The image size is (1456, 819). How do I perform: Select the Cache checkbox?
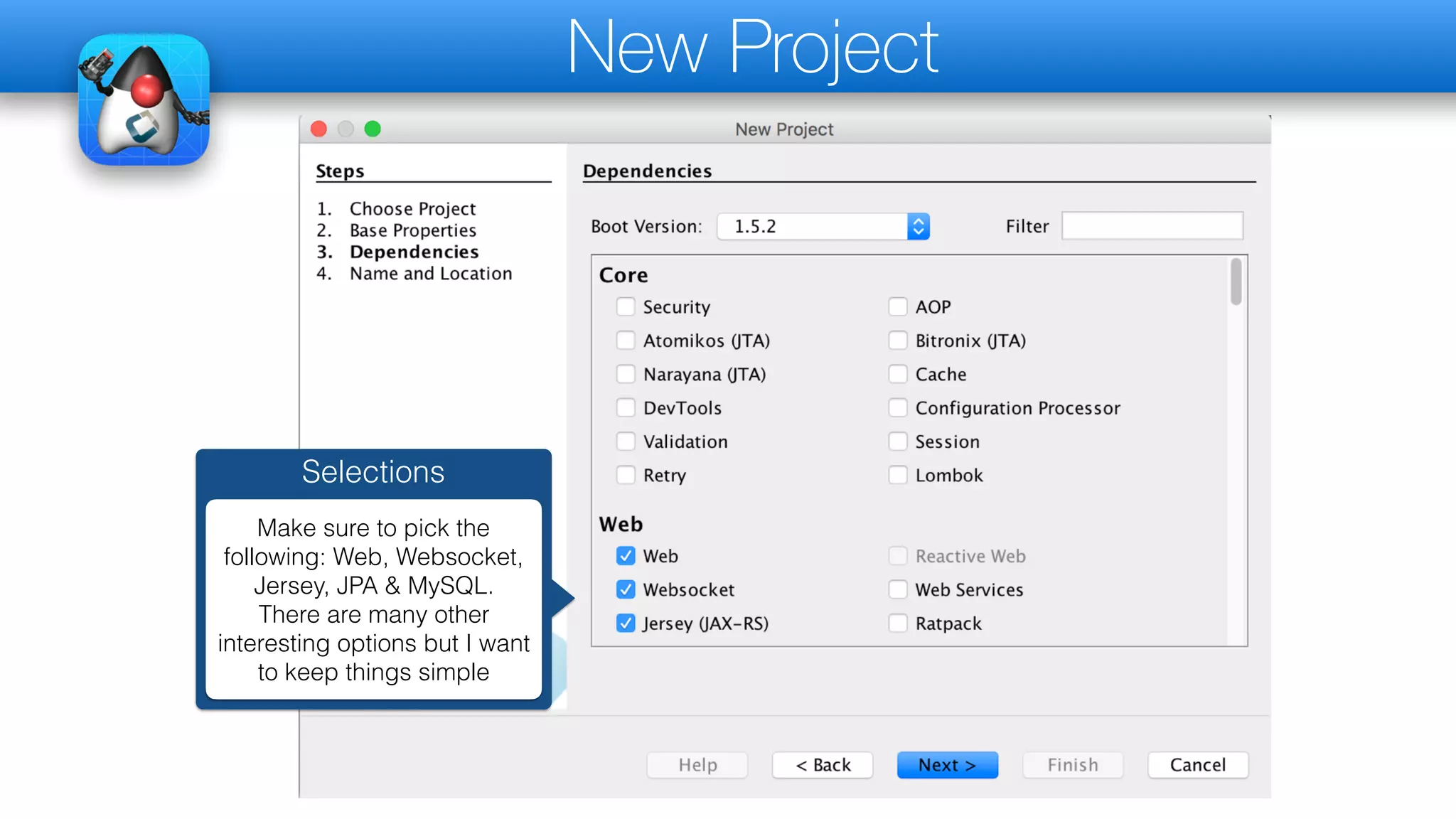pyautogui.click(x=898, y=374)
